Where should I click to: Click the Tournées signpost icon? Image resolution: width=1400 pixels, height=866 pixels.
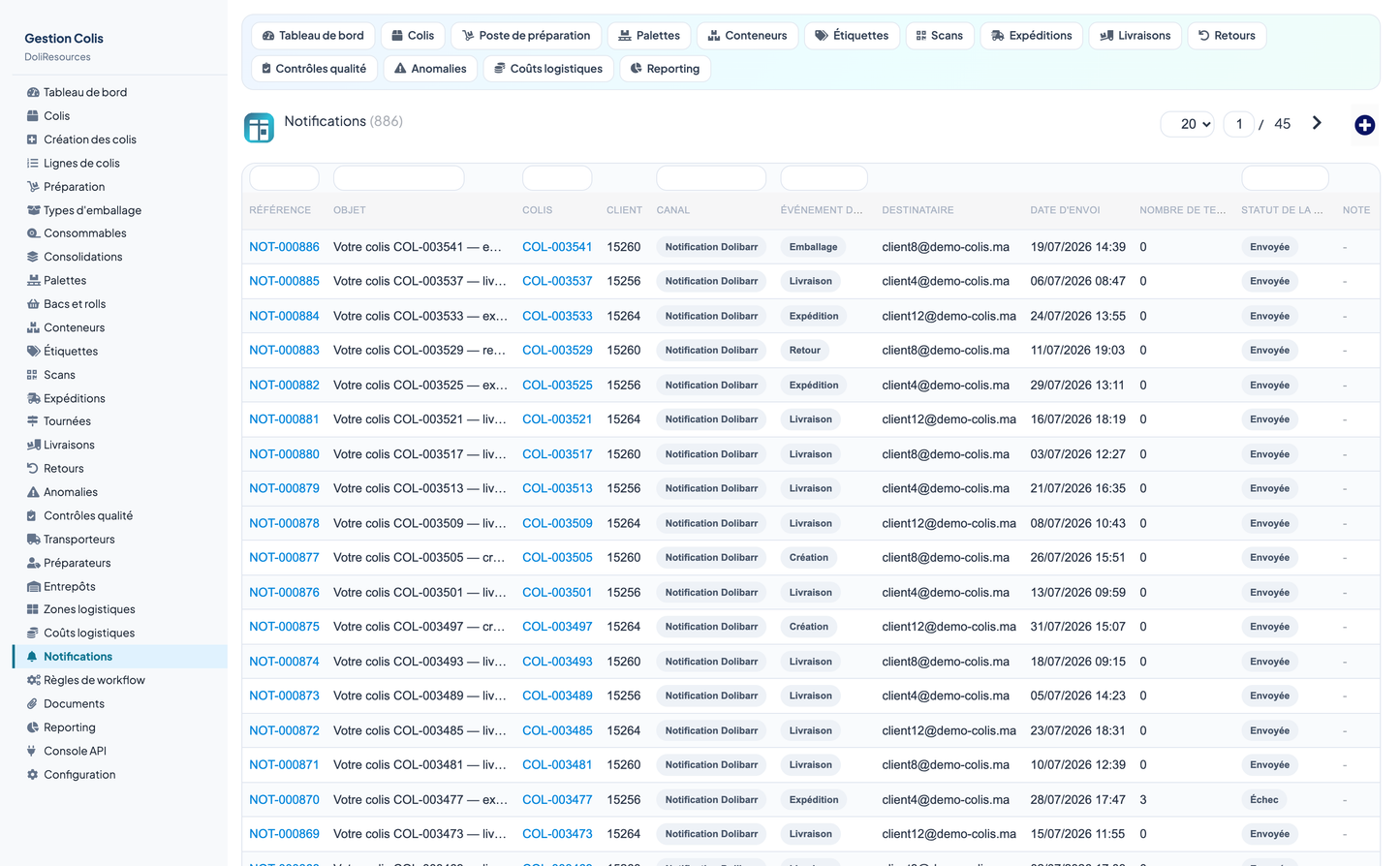click(33, 421)
